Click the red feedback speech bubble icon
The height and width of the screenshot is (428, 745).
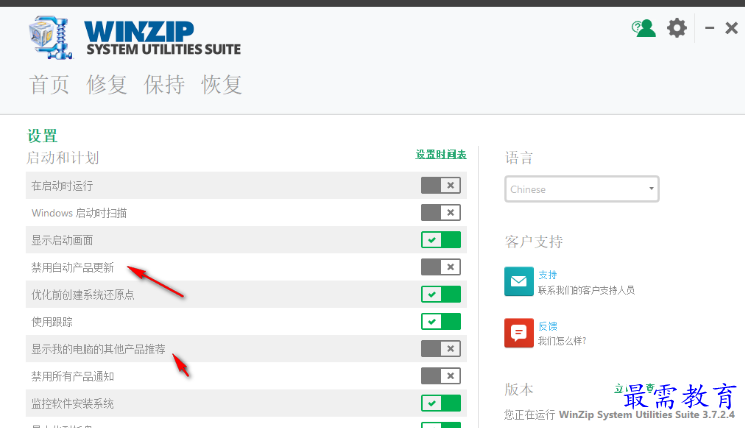pos(518,333)
